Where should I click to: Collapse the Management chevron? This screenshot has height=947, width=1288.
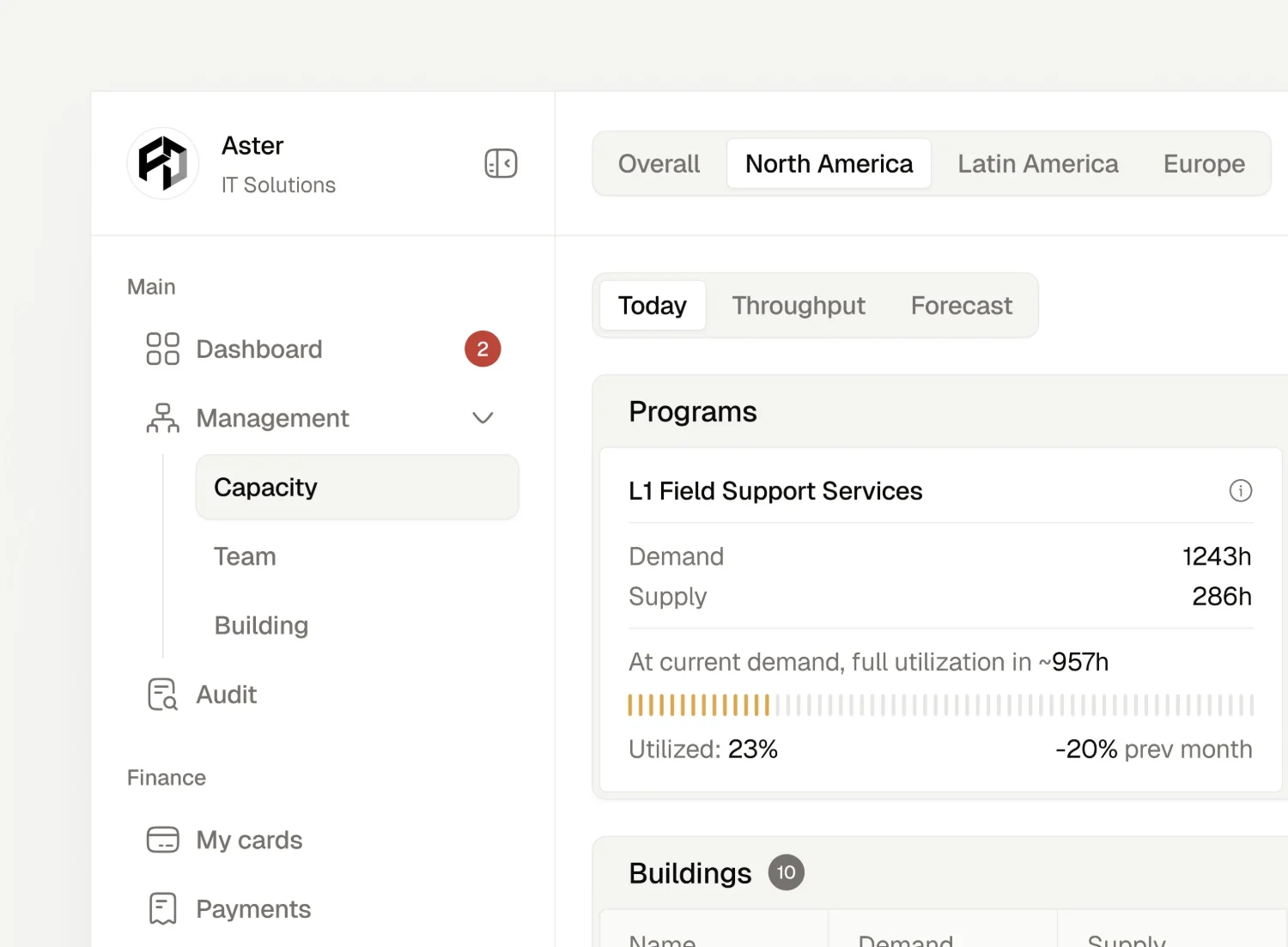point(483,418)
